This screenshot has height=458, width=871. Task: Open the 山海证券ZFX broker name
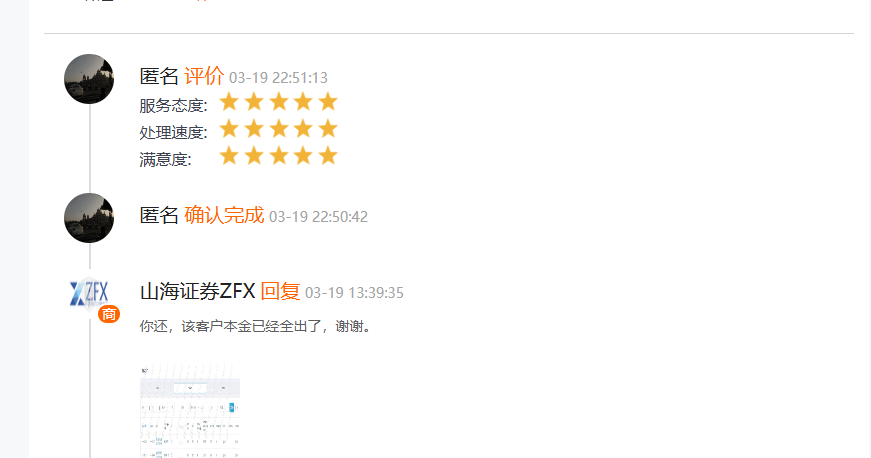pos(197,291)
